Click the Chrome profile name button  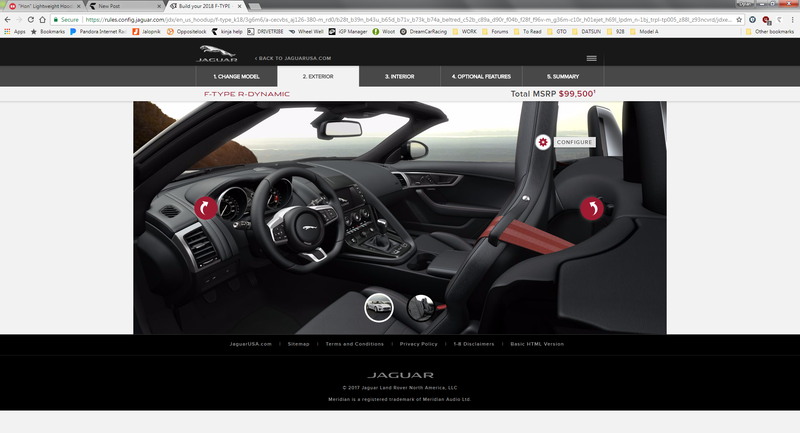745,4
